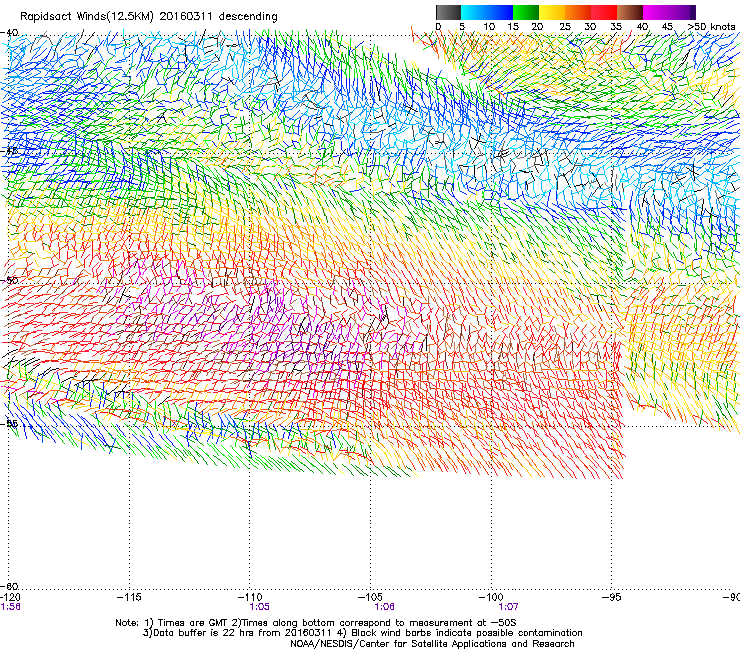Click the '>50 knots' legend label
Image resolution: width=740 pixels, height=650 pixels.
pos(711,27)
